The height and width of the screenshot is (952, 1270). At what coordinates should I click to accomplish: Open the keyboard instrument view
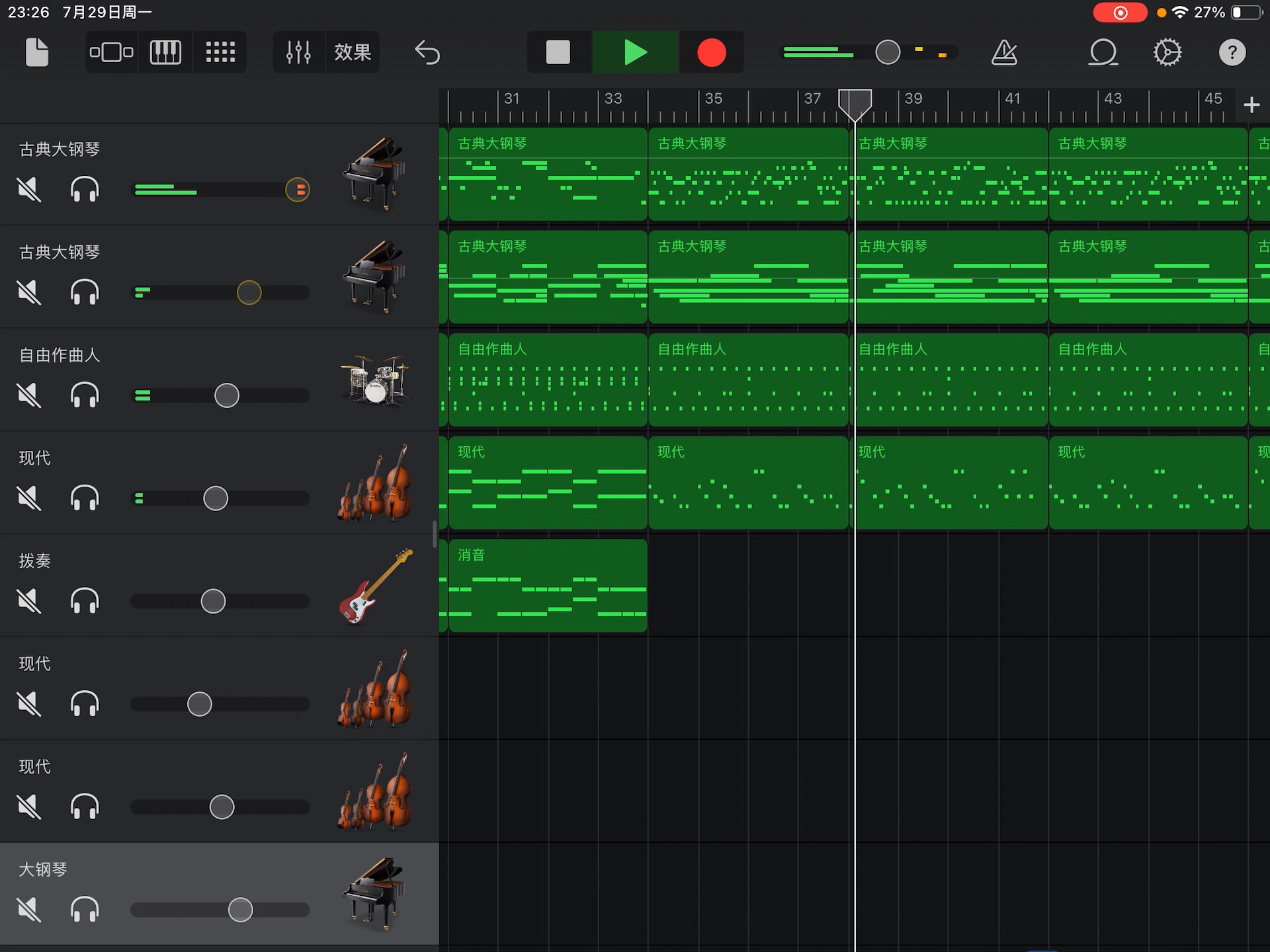point(165,52)
